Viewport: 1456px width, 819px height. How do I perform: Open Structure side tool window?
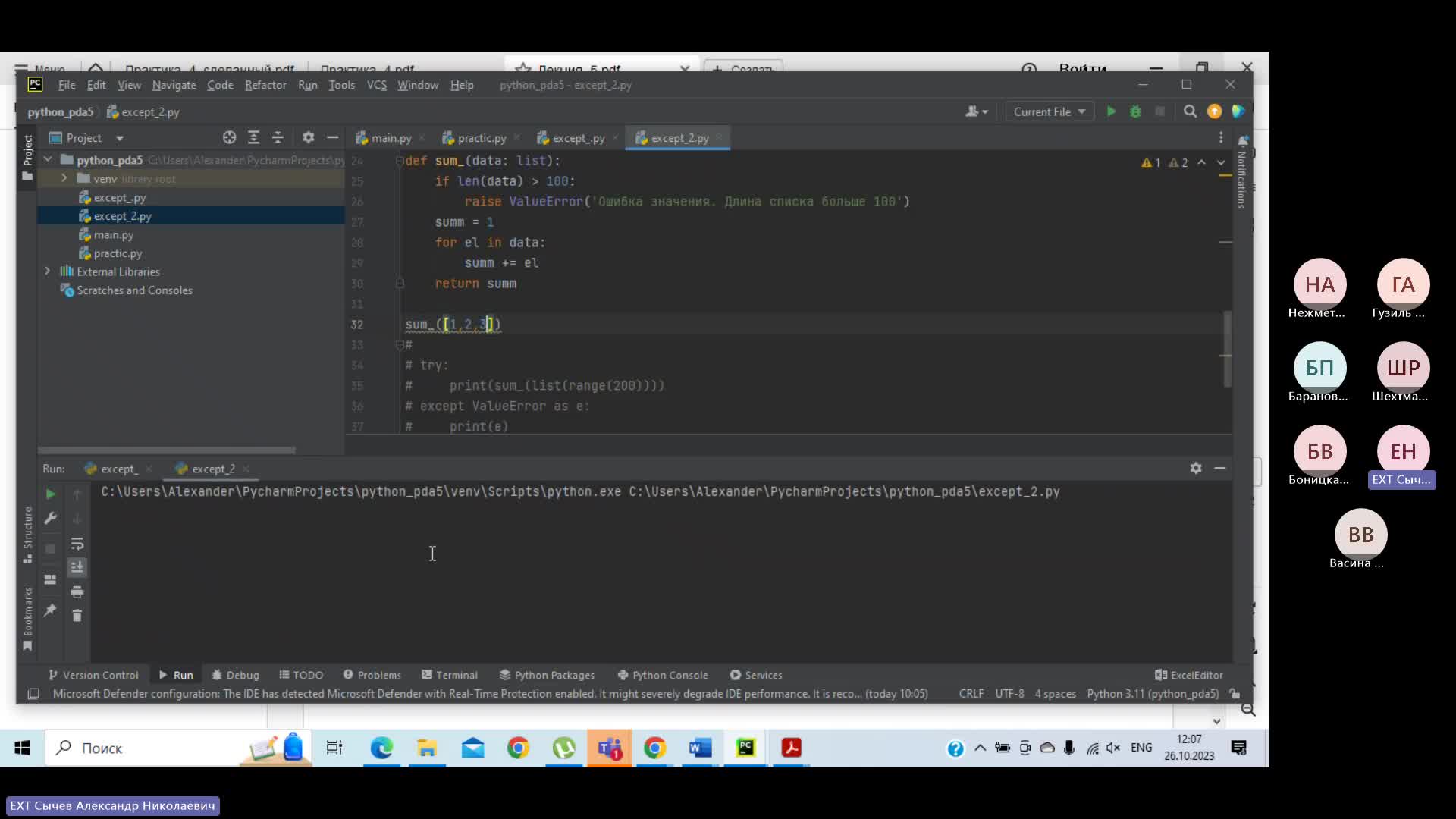click(x=28, y=534)
